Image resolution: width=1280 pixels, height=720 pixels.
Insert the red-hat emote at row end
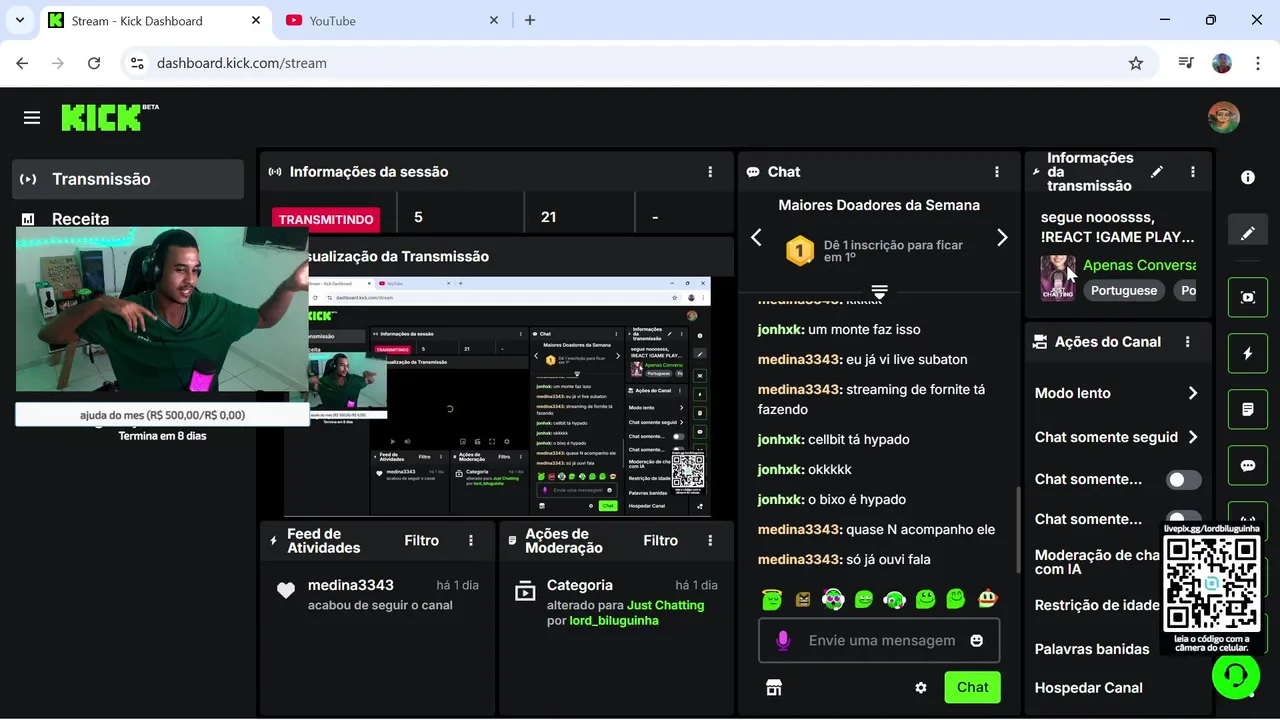(x=987, y=599)
